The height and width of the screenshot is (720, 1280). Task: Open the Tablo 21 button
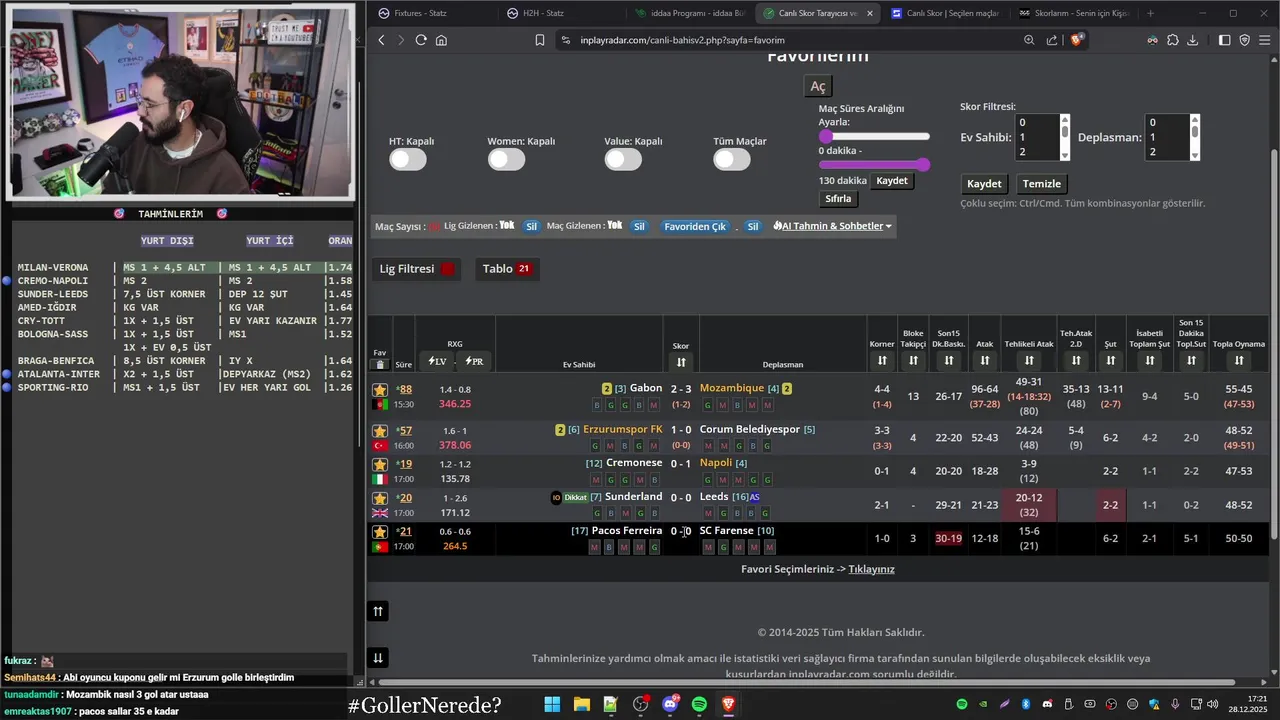tap(507, 269)
